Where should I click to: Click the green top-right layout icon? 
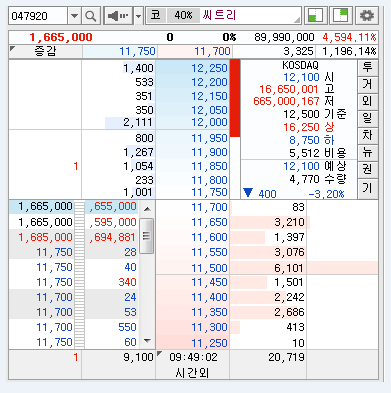coord(341,16)
